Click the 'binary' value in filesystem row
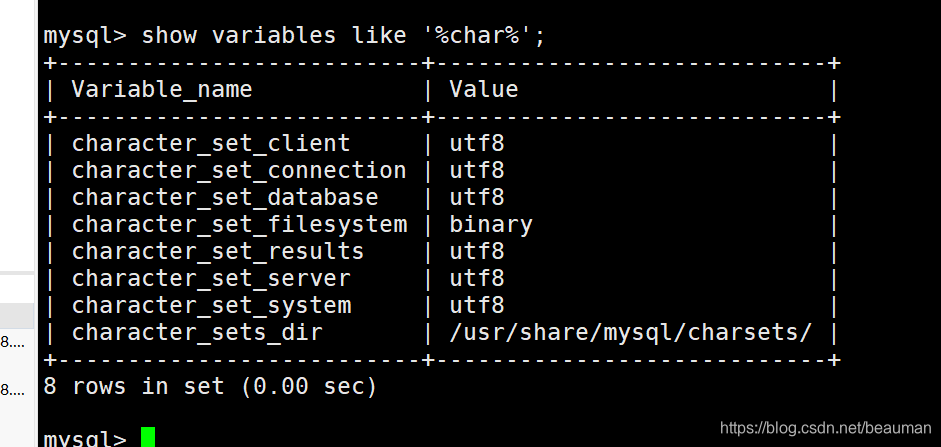 pos(491,224)
